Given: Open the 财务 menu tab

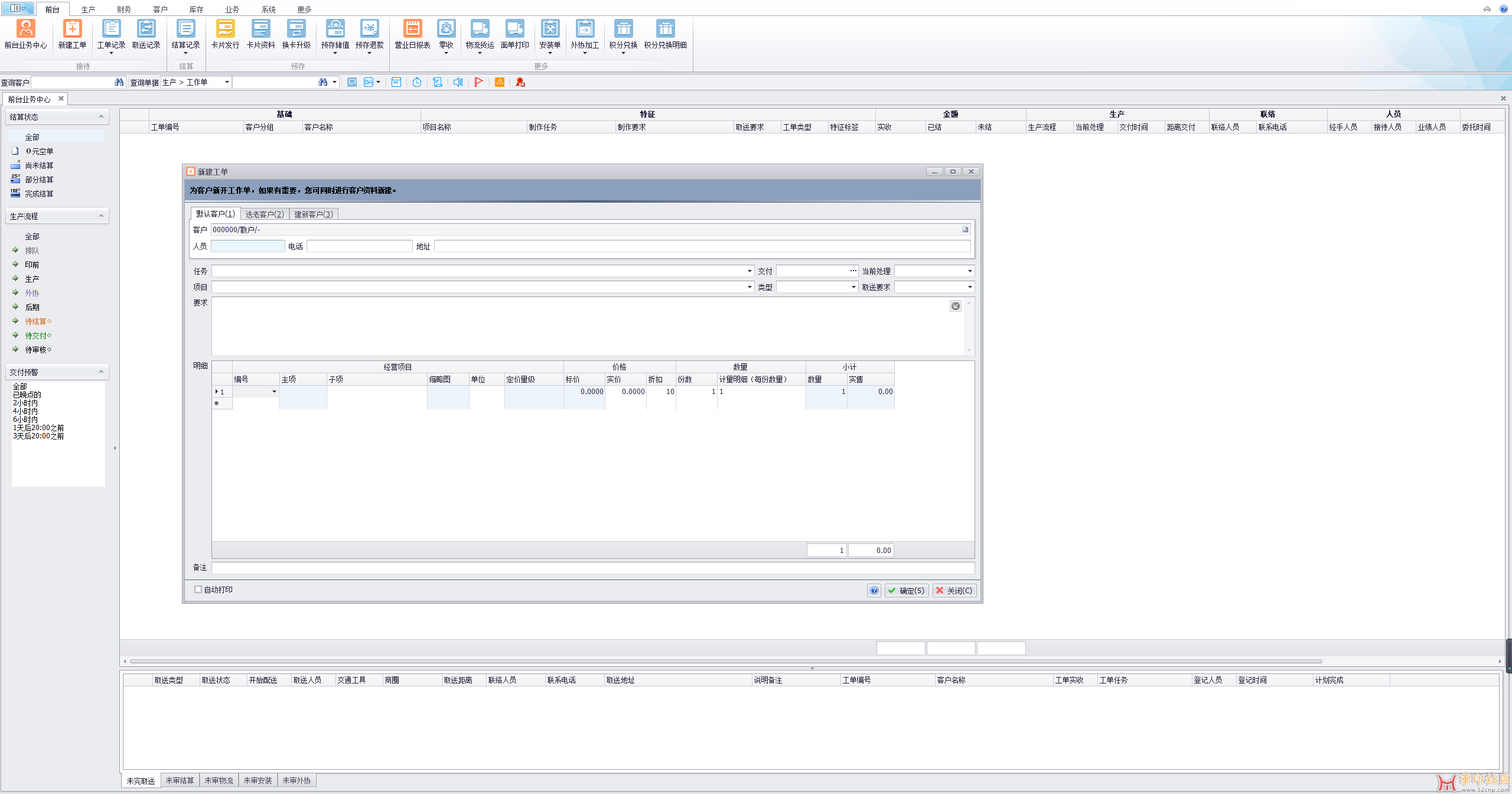Looking at the screenshot, I should pyautogui.click(x=124, y=9).
